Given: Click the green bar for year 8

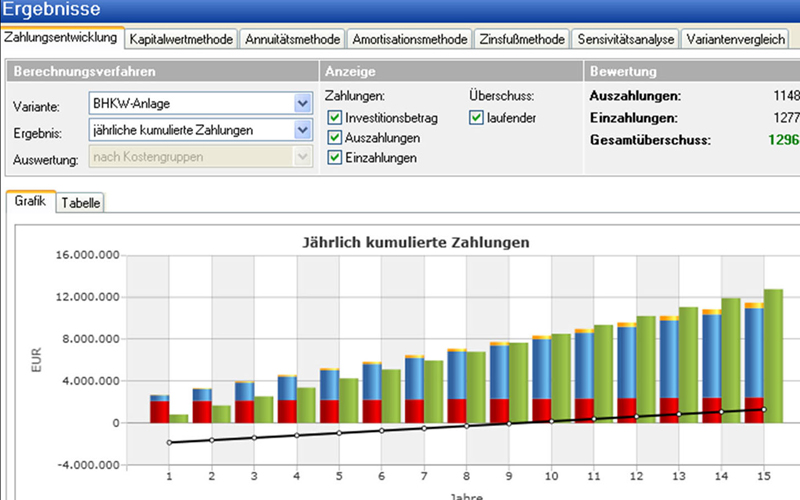Looking at the screenshot, I should point(476,387).
